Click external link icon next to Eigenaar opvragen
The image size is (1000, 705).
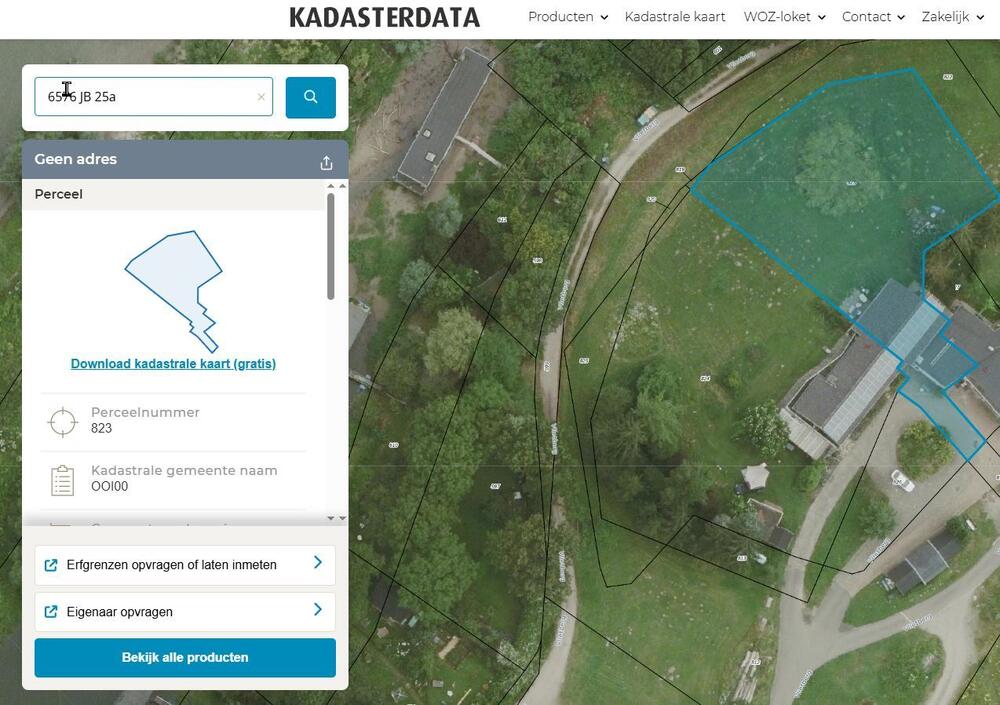pyautogui.click(x=51, y=612)
